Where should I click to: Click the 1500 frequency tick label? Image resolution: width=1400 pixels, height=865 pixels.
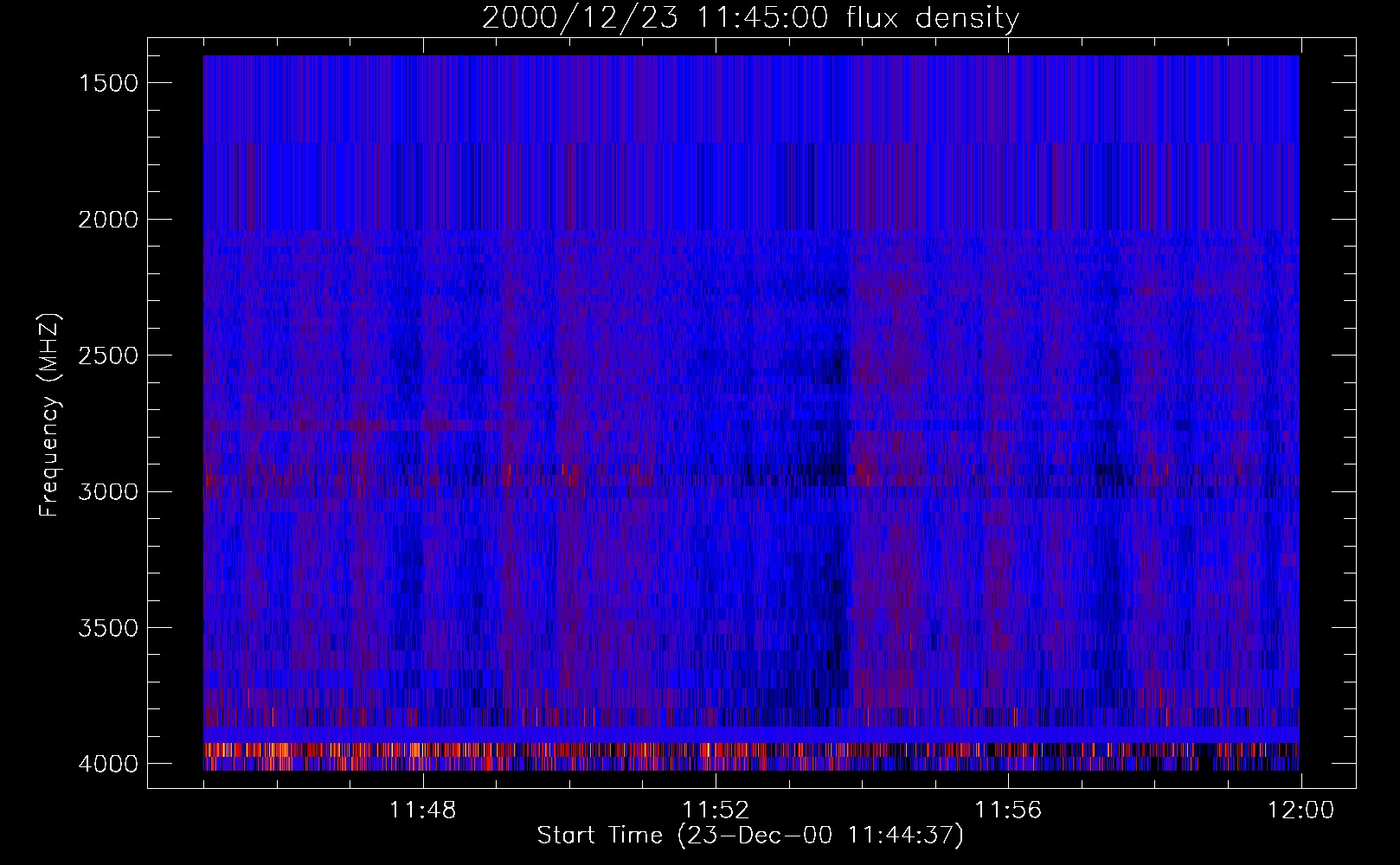tap(108, 83)
